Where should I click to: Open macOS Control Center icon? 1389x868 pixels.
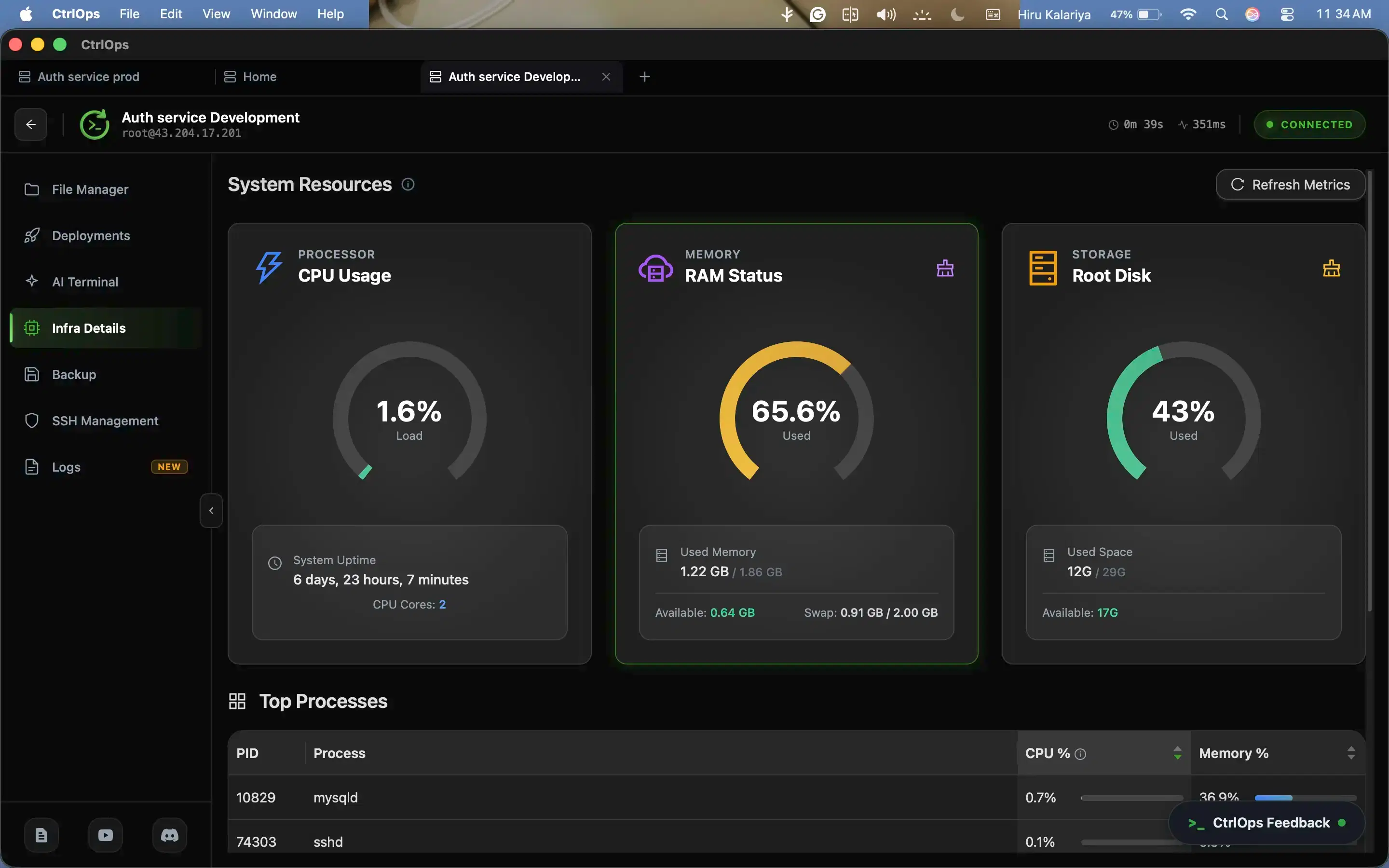tap(1287, 14)
